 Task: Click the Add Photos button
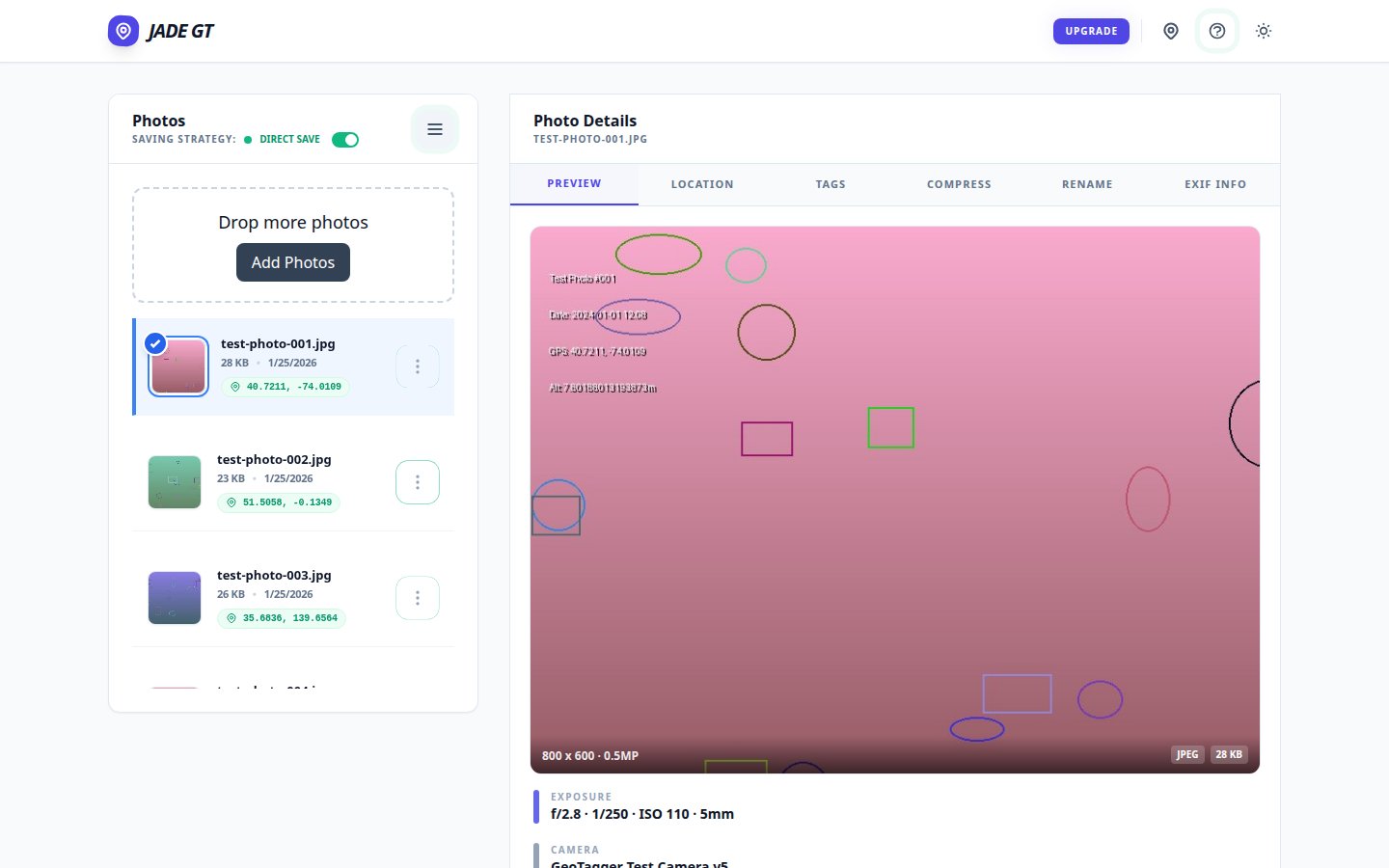pyautogui.click(x=293, y=262)
